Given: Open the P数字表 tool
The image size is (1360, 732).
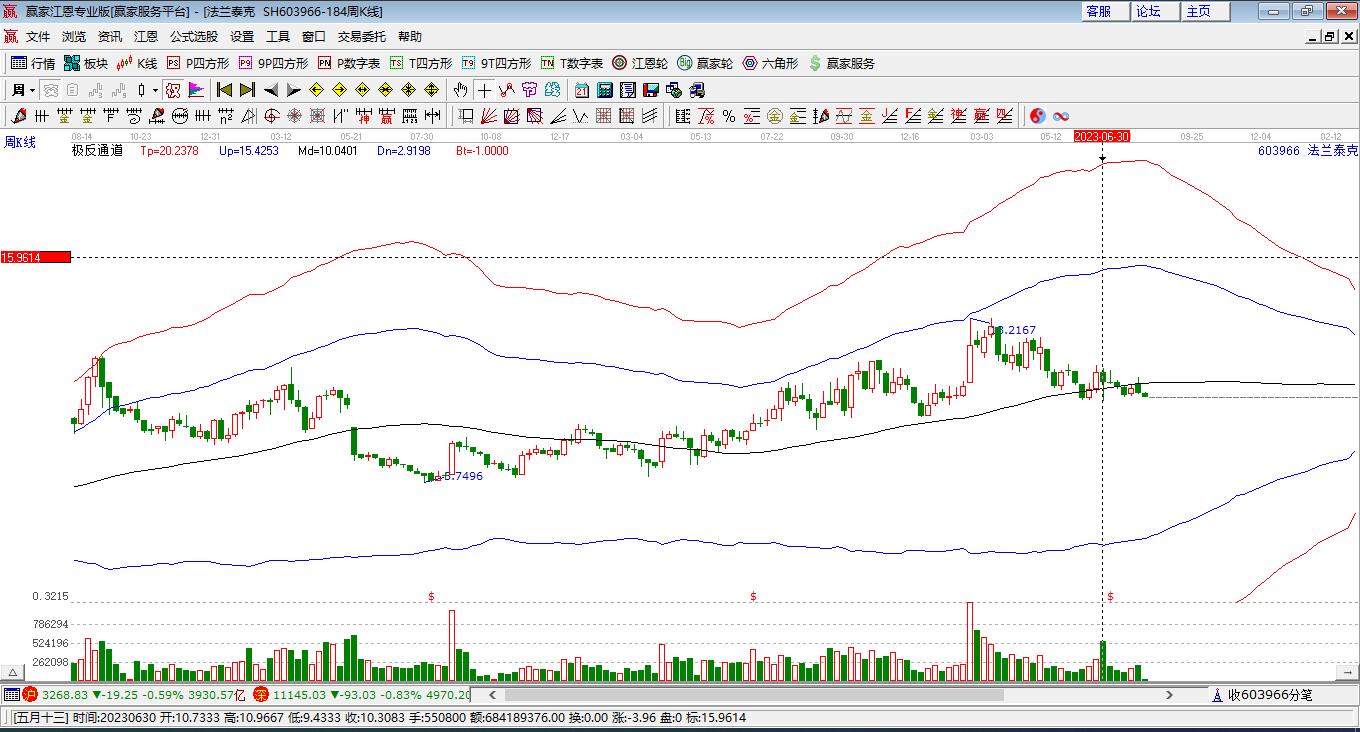Looking at the screenshot, I should 349,63.
